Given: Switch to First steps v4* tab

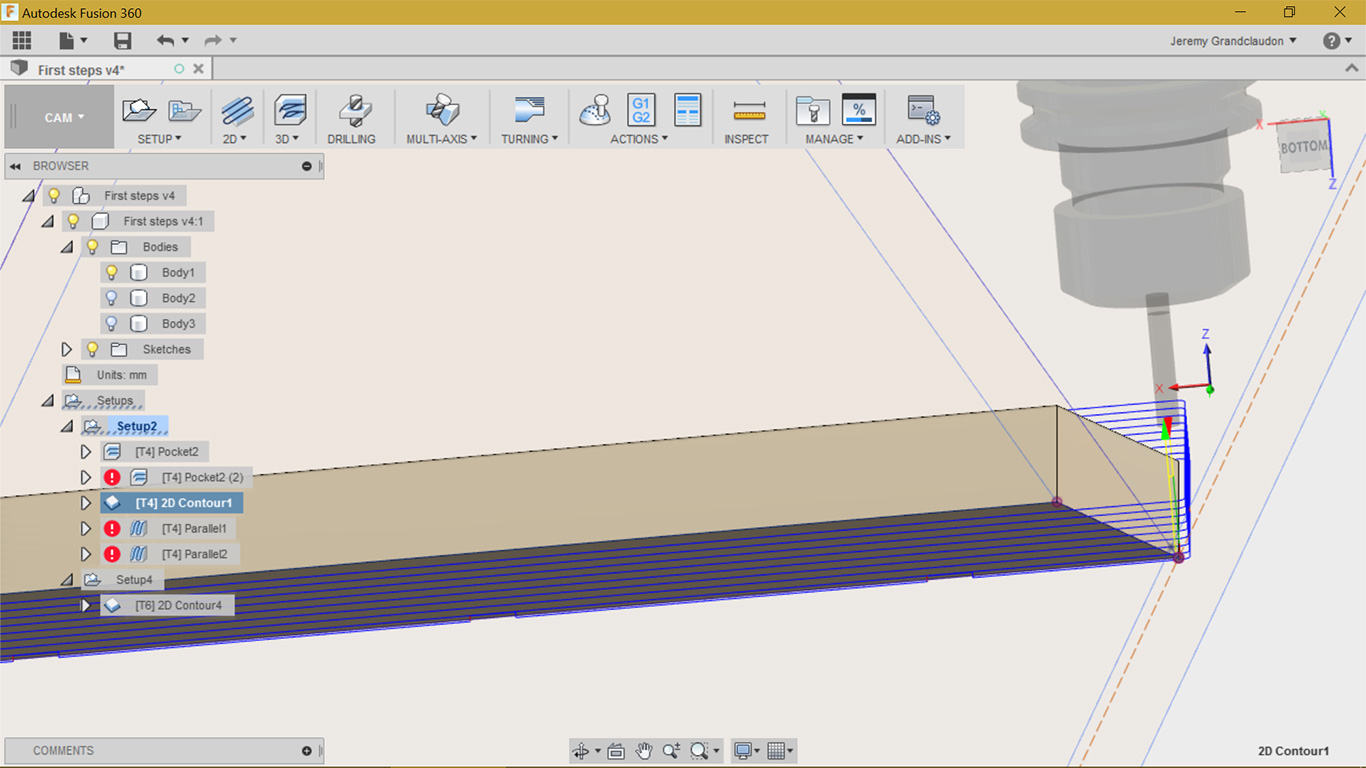Looking at the screenshot, I should 81,70.
